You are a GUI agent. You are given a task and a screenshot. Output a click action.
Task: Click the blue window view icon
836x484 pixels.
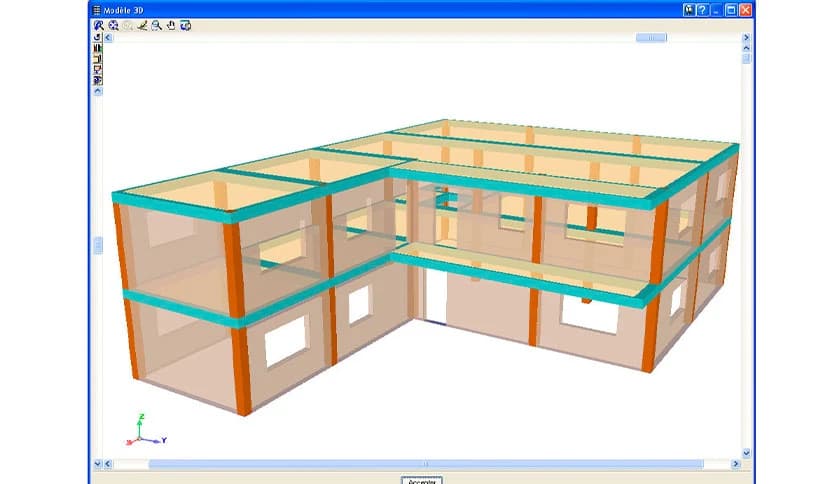[186, 25]
